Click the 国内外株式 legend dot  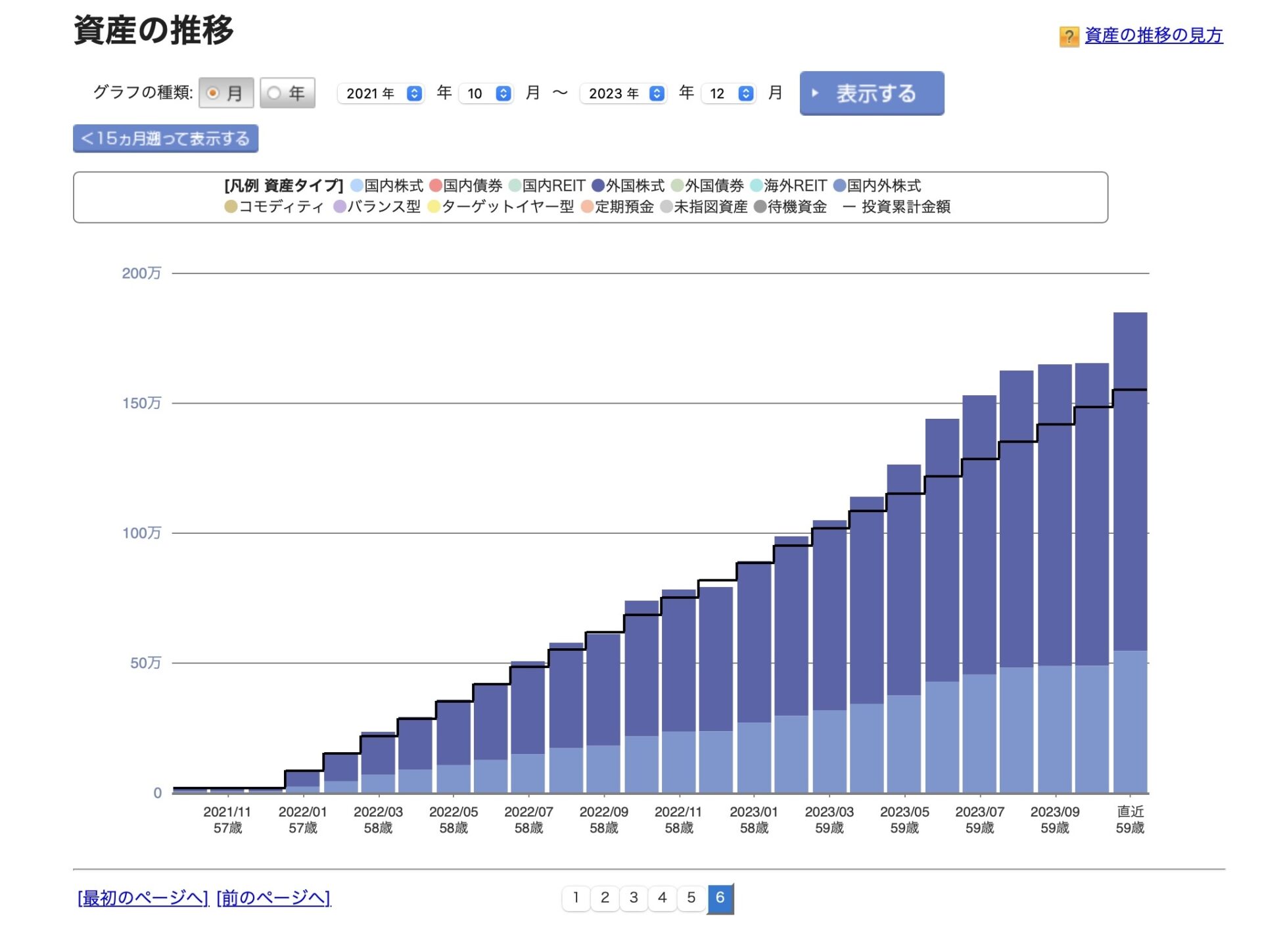coord(839,186)
